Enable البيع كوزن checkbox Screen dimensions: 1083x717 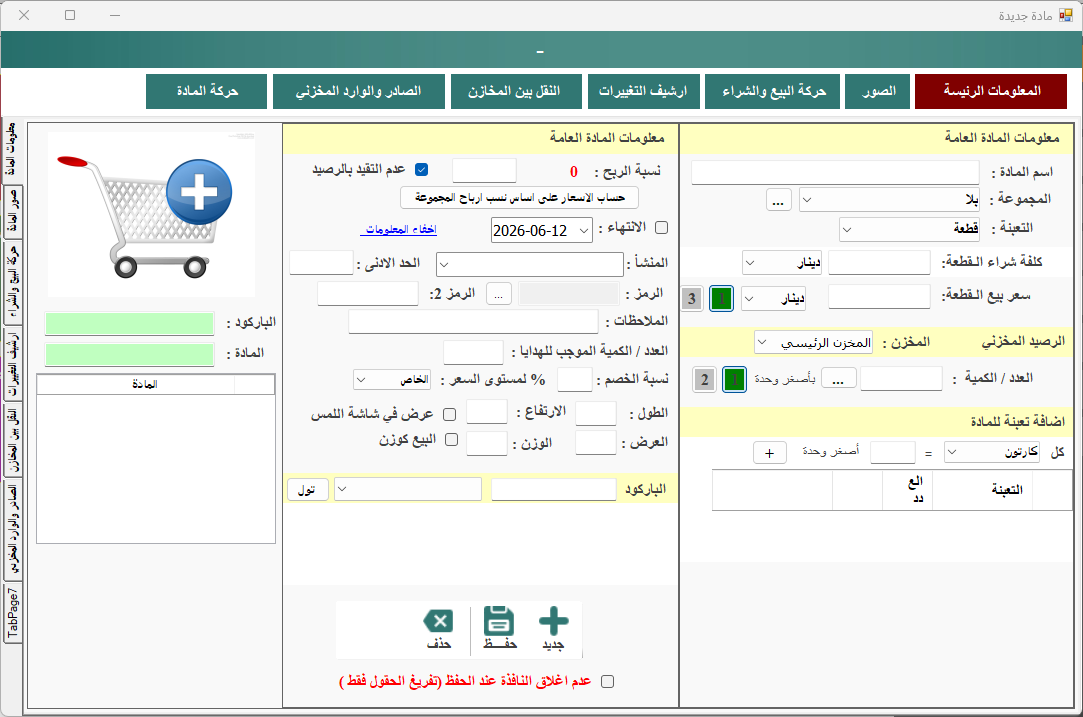click(x=452, y=440)
